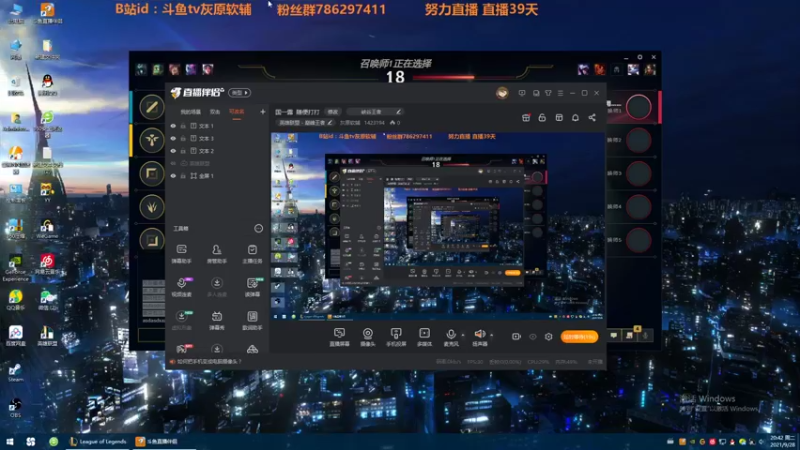The image size is (800, 450).
Task: Select the orange highlighted scene tab
Action: point(237,112)
